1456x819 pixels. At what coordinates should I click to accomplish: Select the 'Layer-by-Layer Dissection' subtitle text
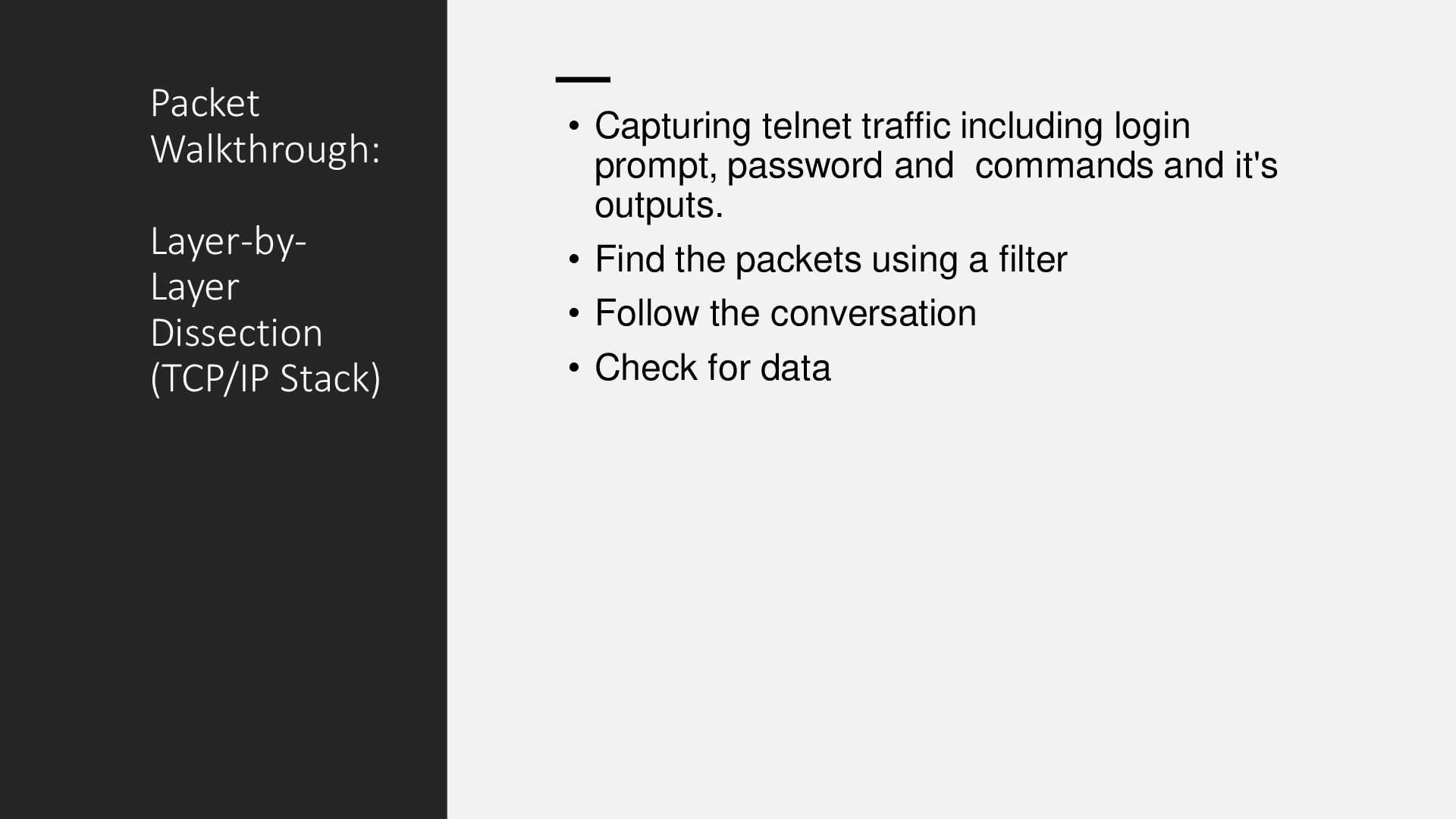click(x=237, y=287)
